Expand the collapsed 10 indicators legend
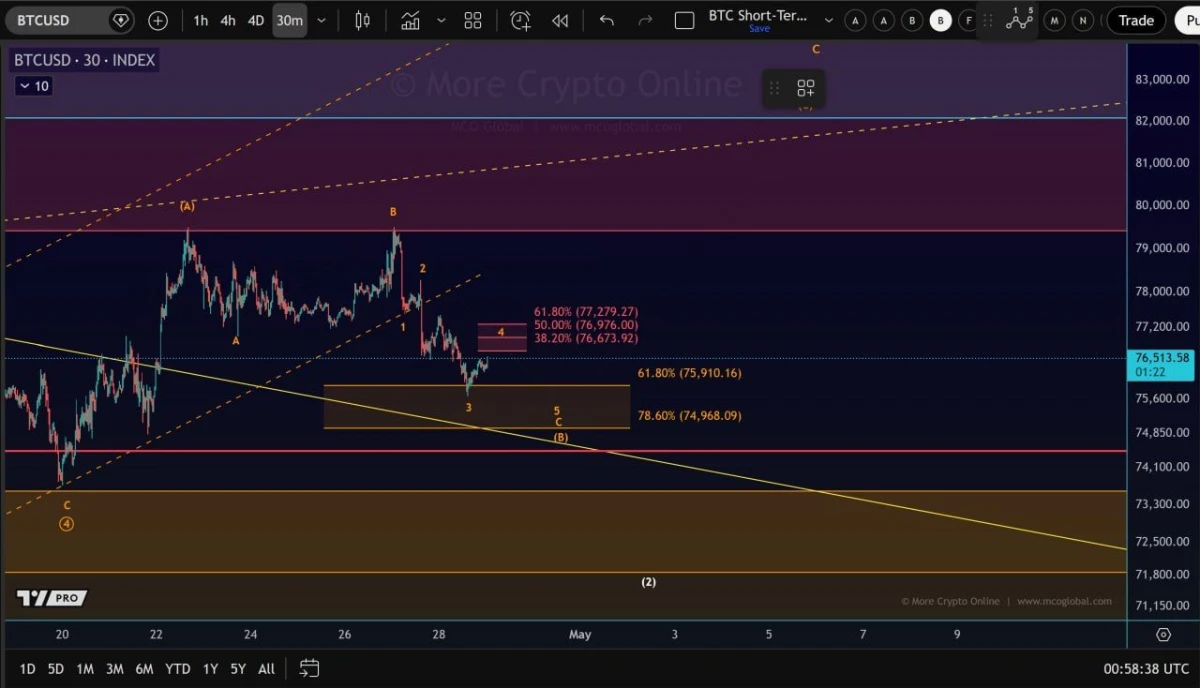The image size is (1200, 688). click(33, 86)
